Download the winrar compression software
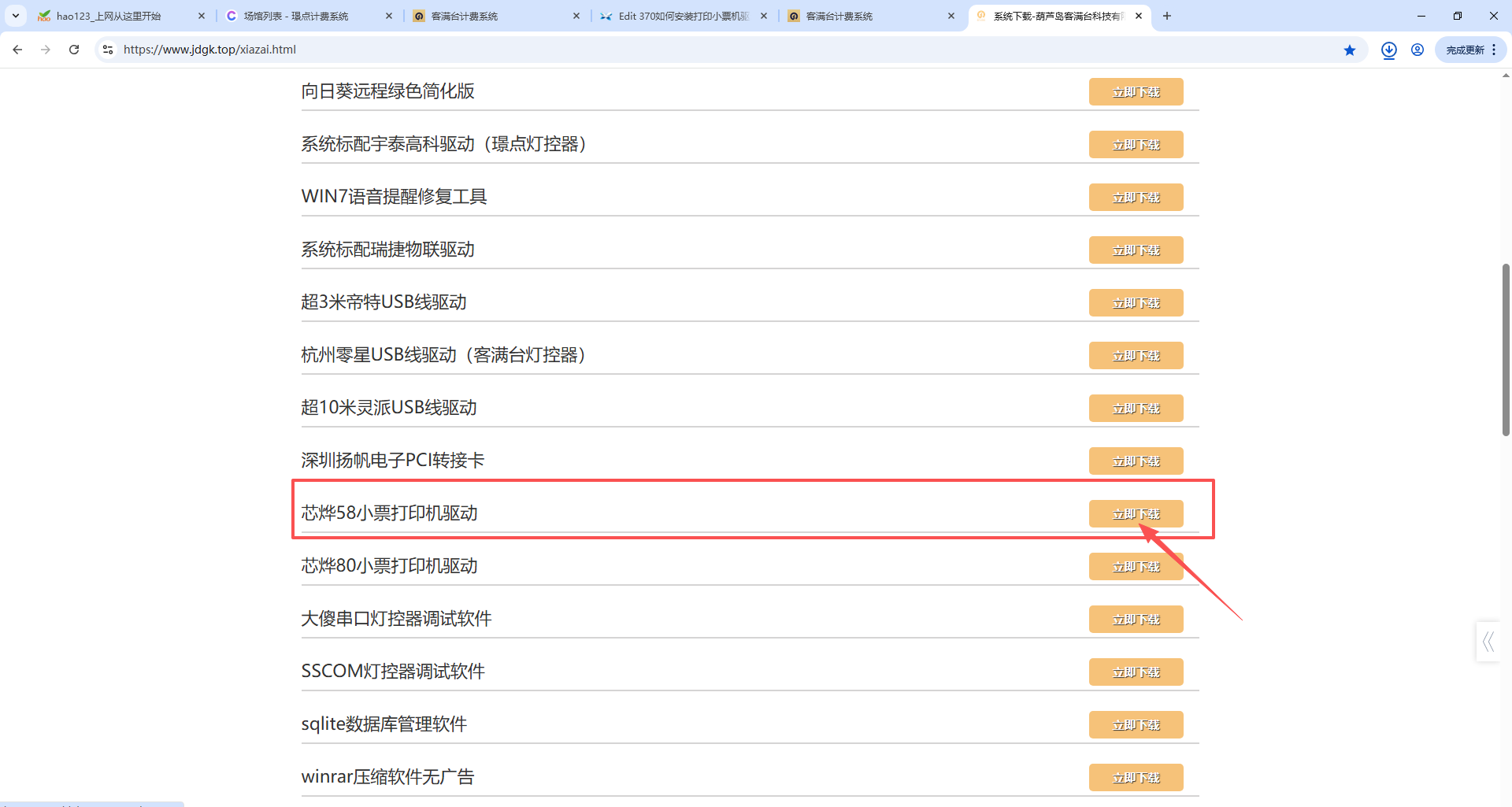The image size is (1512, 807). point(1136,777)
